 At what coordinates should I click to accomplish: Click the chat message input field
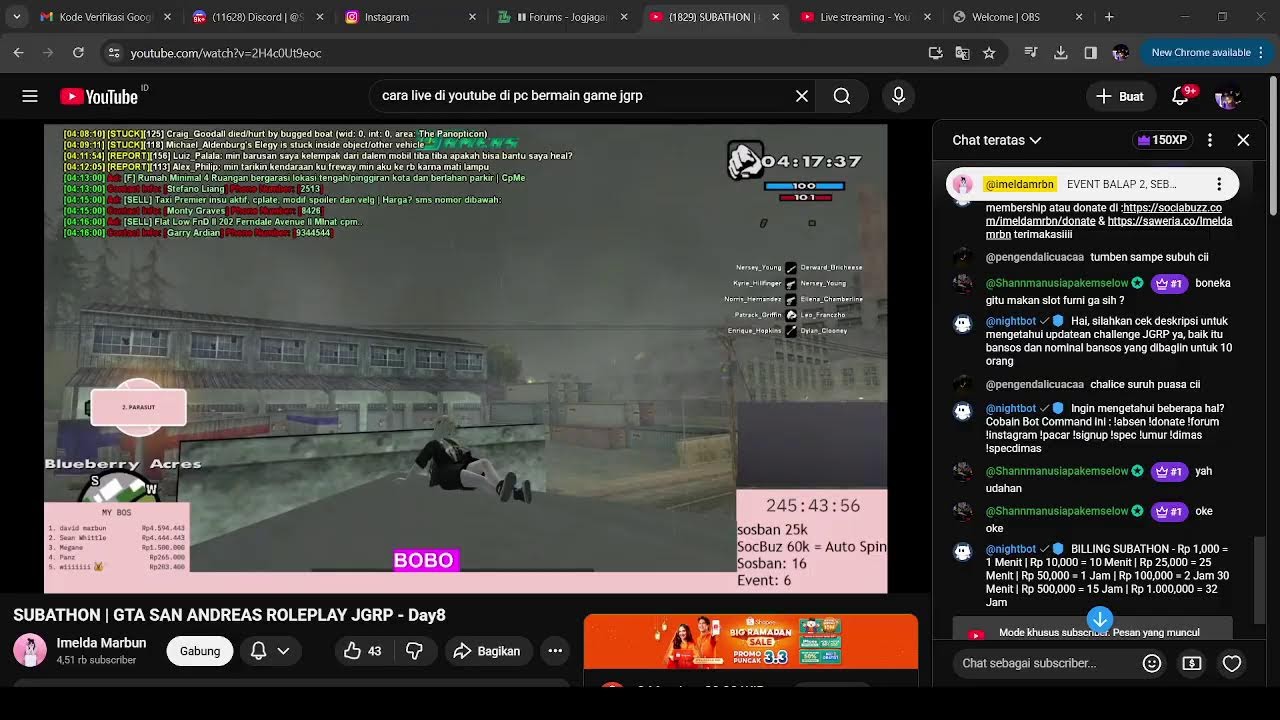pos(1045,663)
